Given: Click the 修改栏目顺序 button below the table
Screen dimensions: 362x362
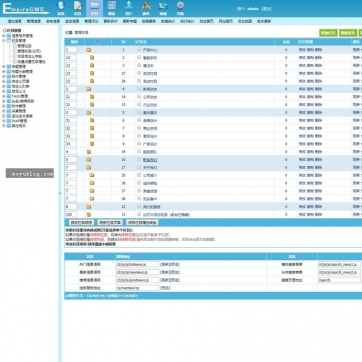Looking at the screenshot, I should pyautogui.click(x=81, y=222).
